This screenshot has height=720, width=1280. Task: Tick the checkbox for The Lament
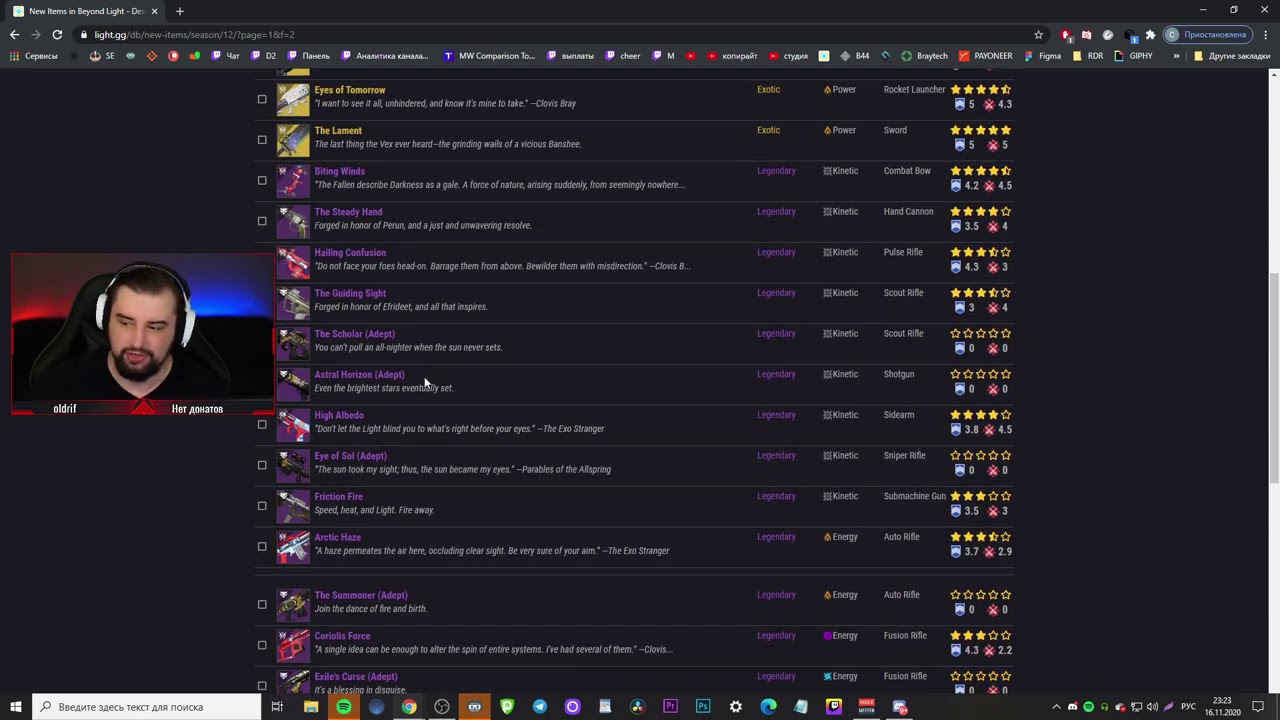click(262, 140)
